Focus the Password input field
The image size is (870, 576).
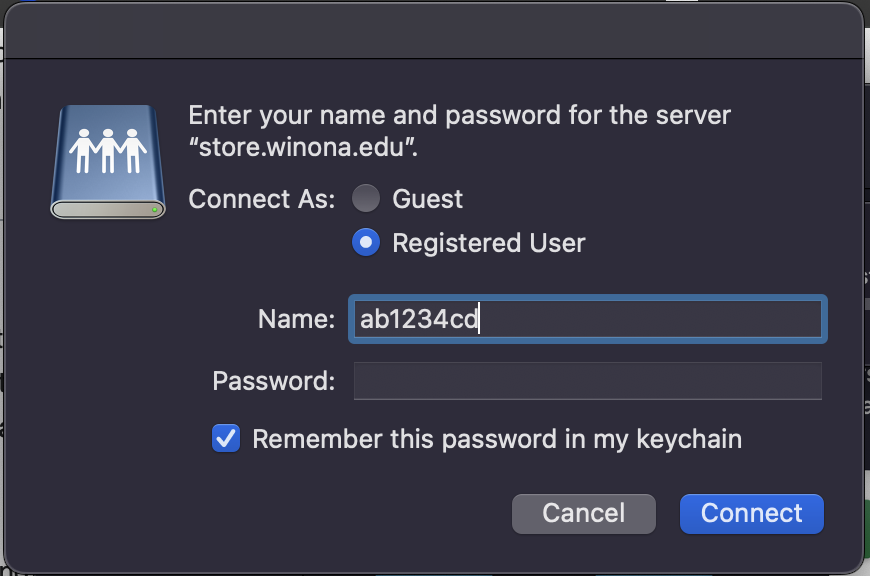point(587,381)
